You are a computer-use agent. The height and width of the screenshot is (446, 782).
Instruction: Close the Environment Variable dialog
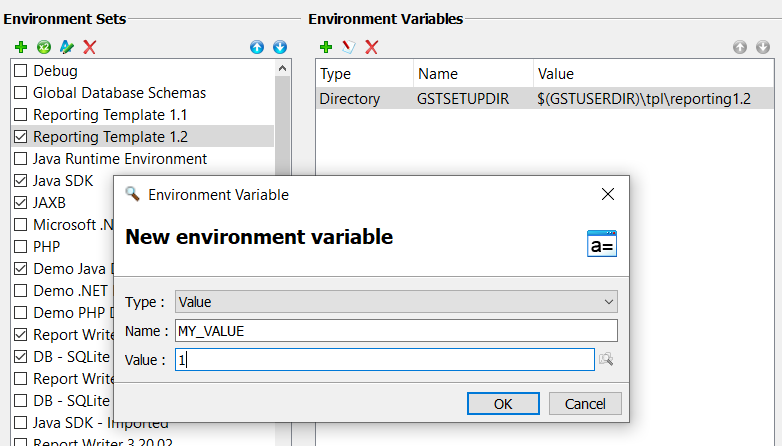608,194
